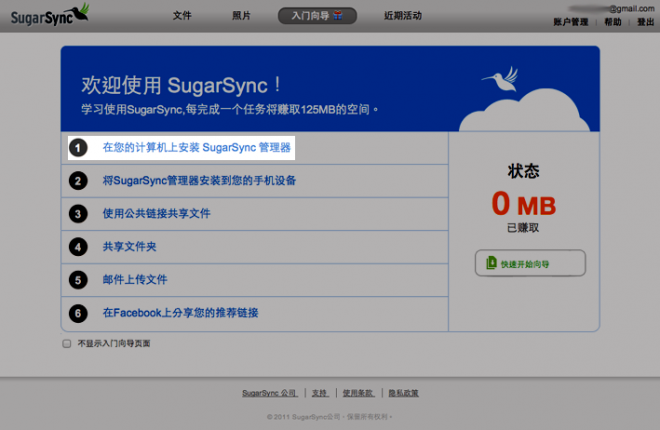Click the step 4 number icon

pos(78,246)
